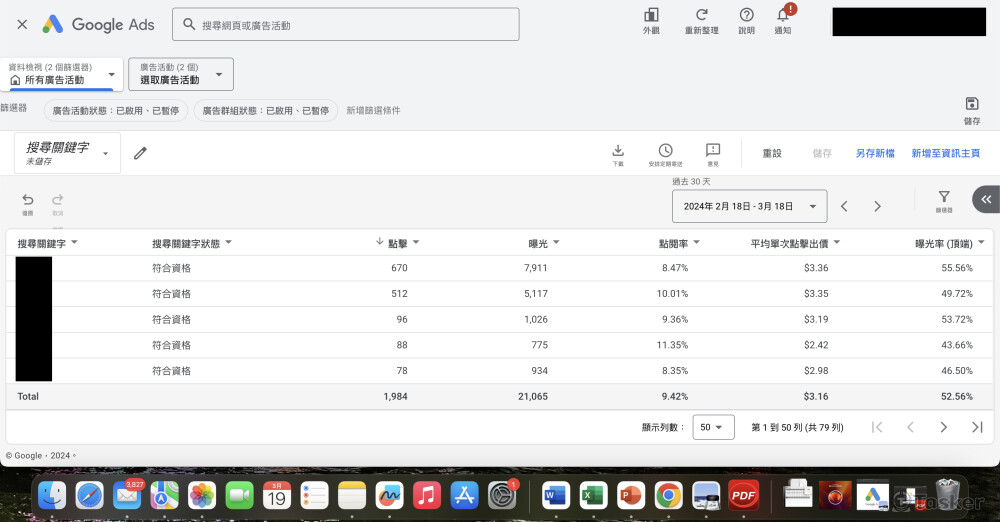Open the 所有廣告活動 data view dropdown
The image size is (1000, 522).
[61, 74]
